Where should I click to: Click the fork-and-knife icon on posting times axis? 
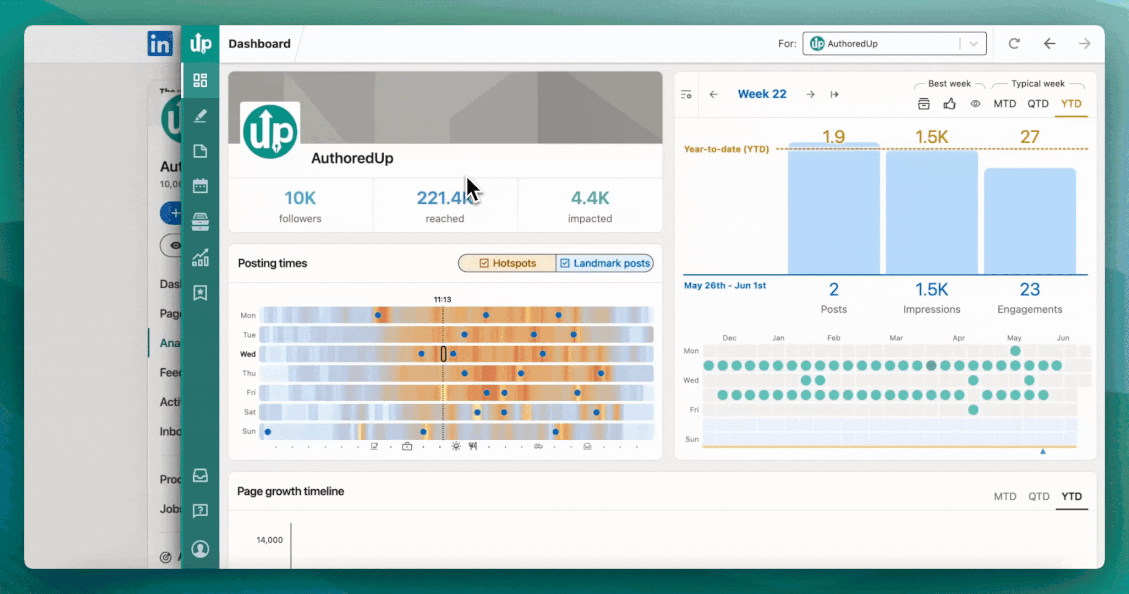coord(473,446)
